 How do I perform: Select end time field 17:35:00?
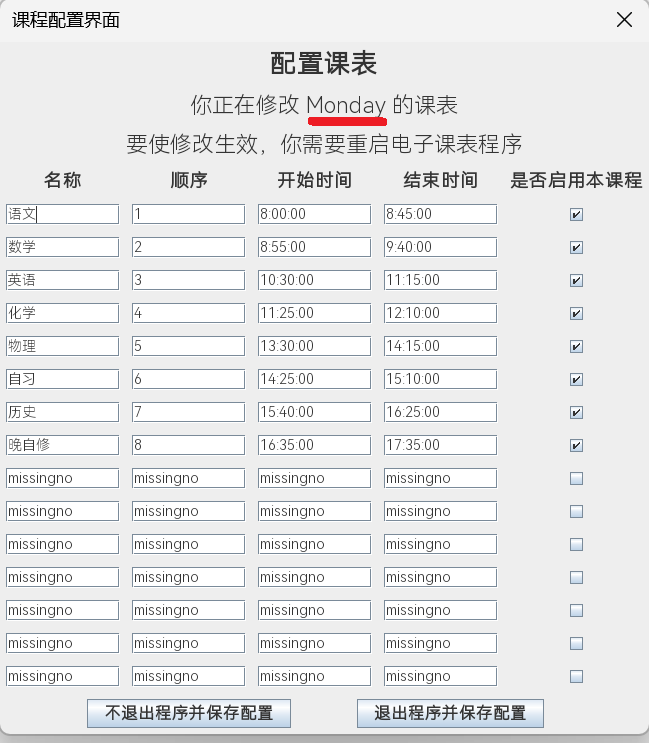[x=441, y=445]
